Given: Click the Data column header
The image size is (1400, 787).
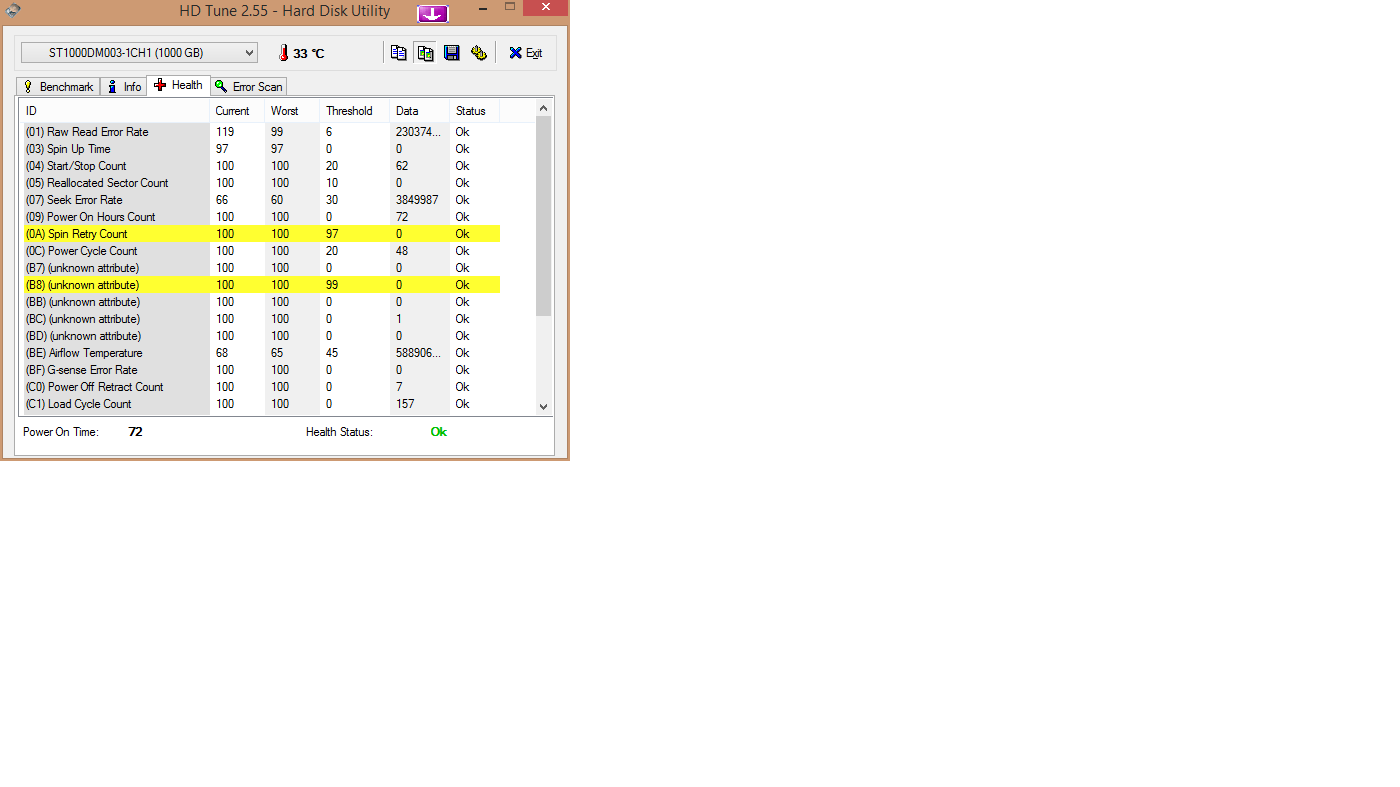Looking at the screenshot, I should pos(420,111).
